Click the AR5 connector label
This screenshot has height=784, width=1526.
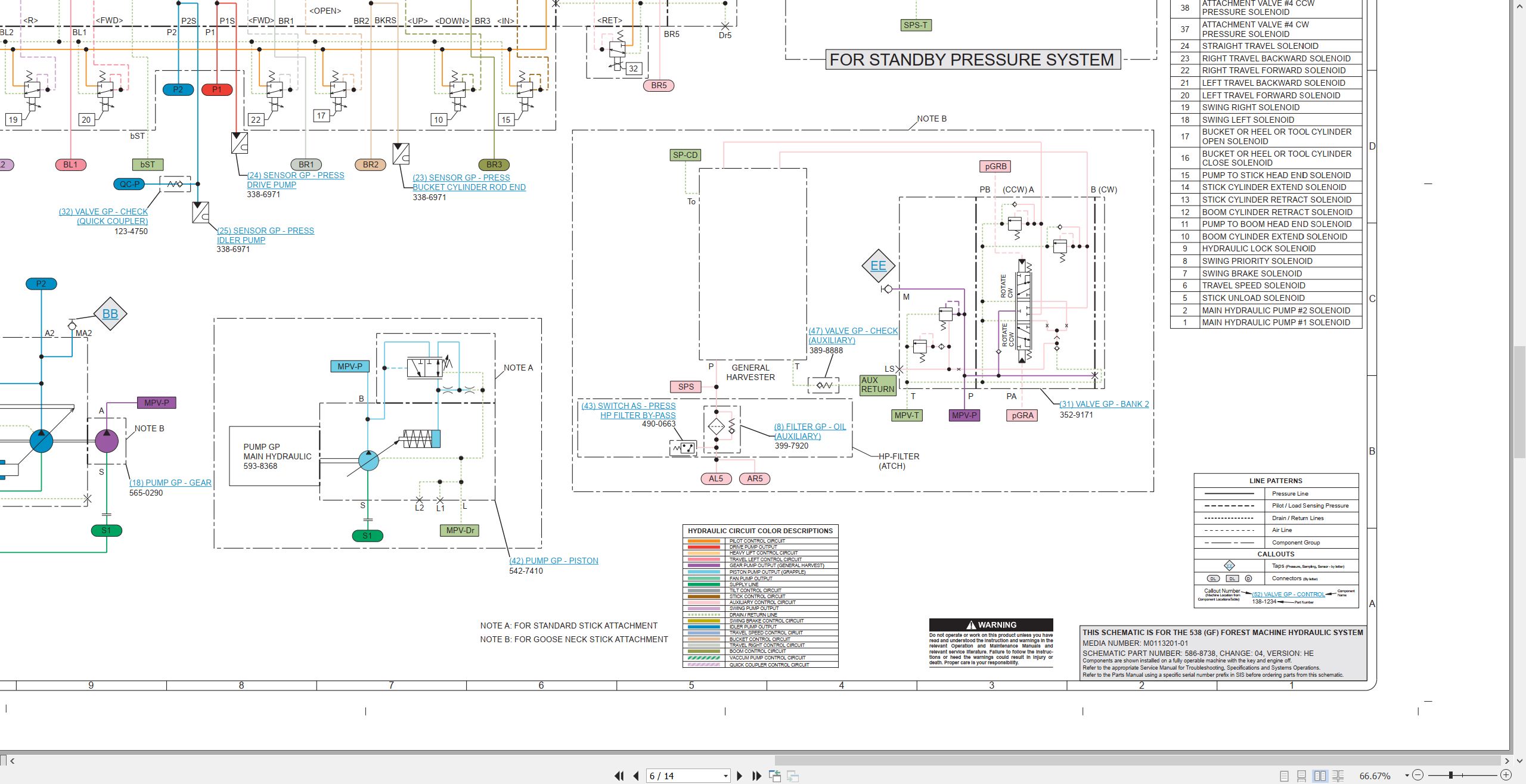click(755, 478)
